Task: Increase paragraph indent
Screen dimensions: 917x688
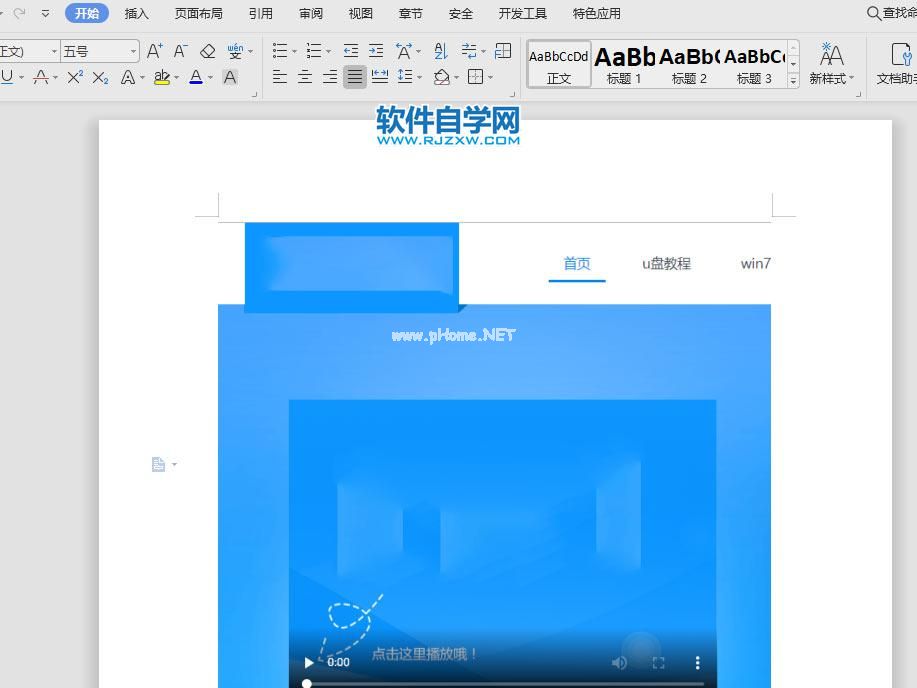Action: tap(375, 51)
